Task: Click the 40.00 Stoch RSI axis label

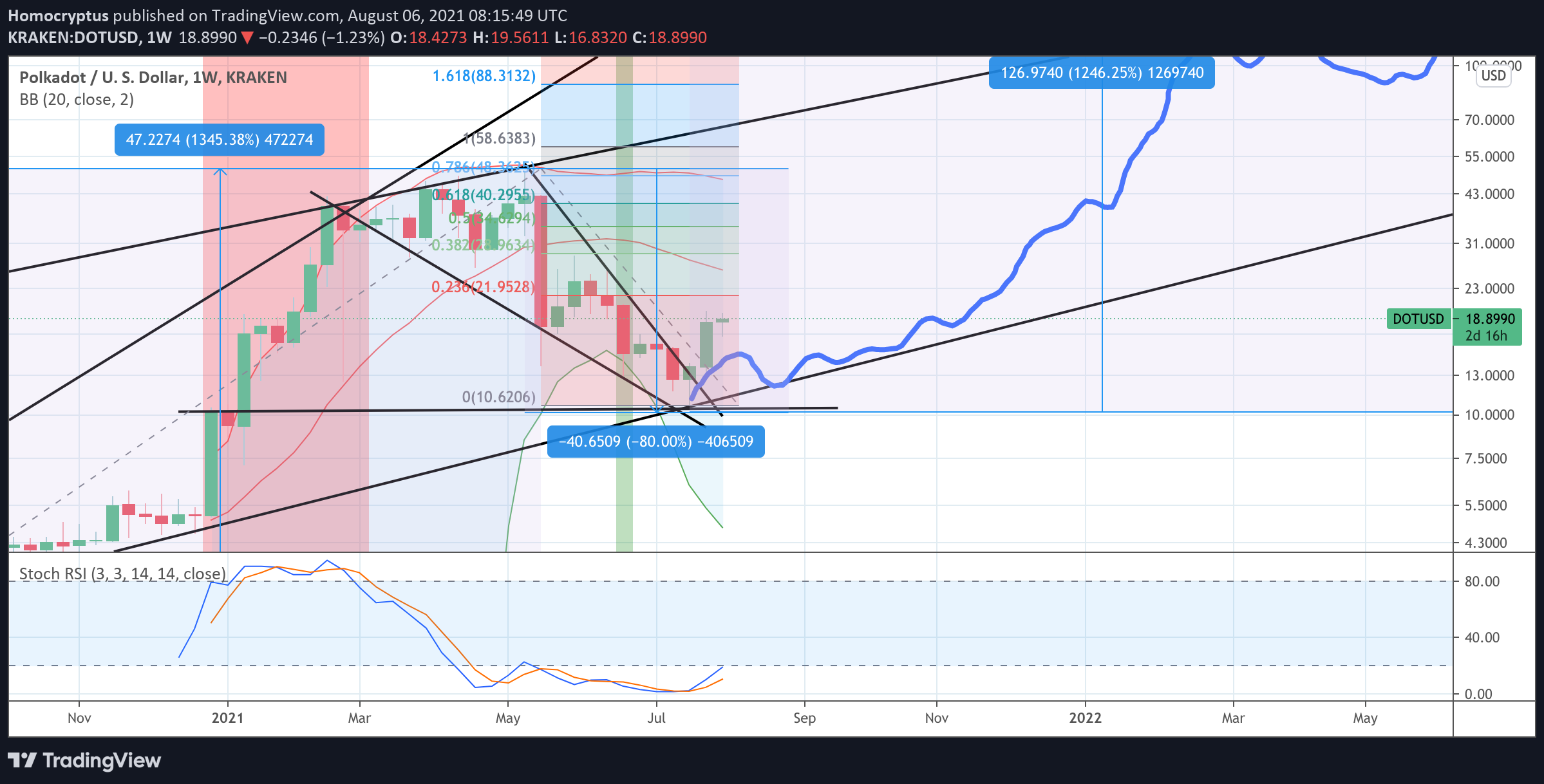Action: (x=1482, y=637)
